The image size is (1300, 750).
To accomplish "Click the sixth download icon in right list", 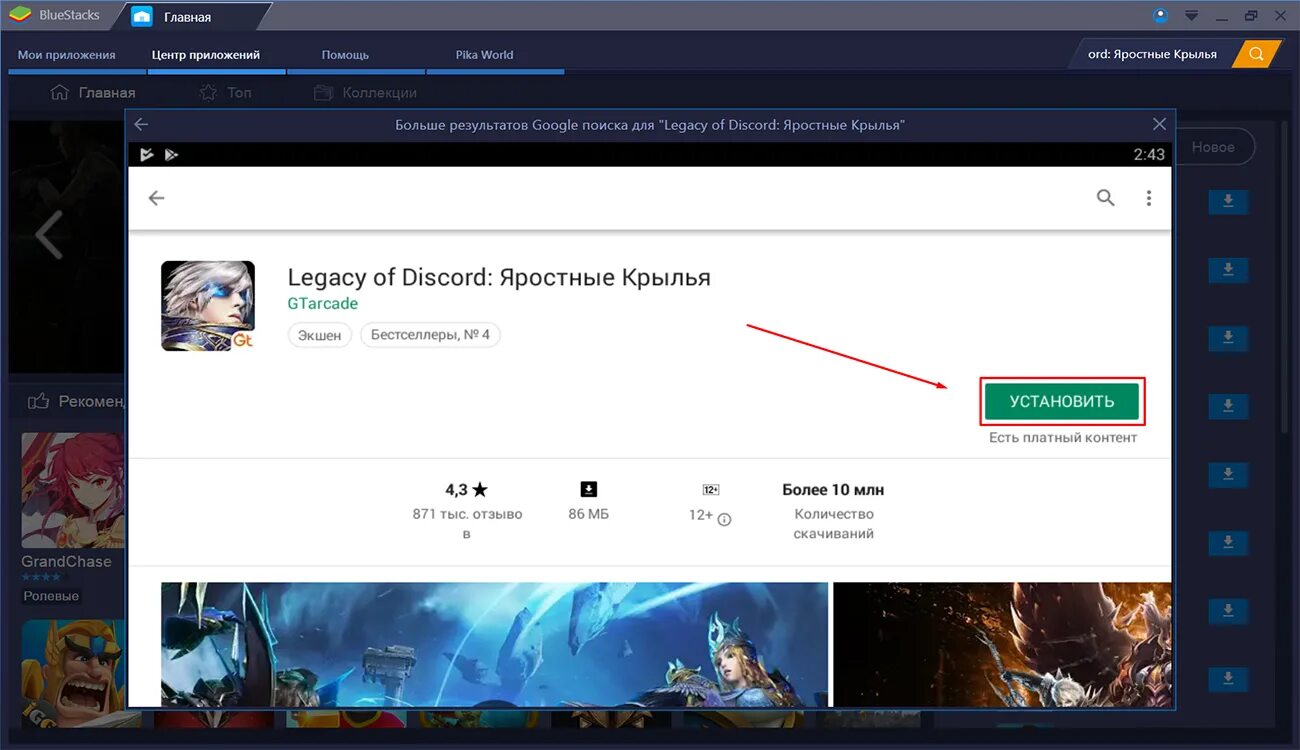I will point(1228,541).
